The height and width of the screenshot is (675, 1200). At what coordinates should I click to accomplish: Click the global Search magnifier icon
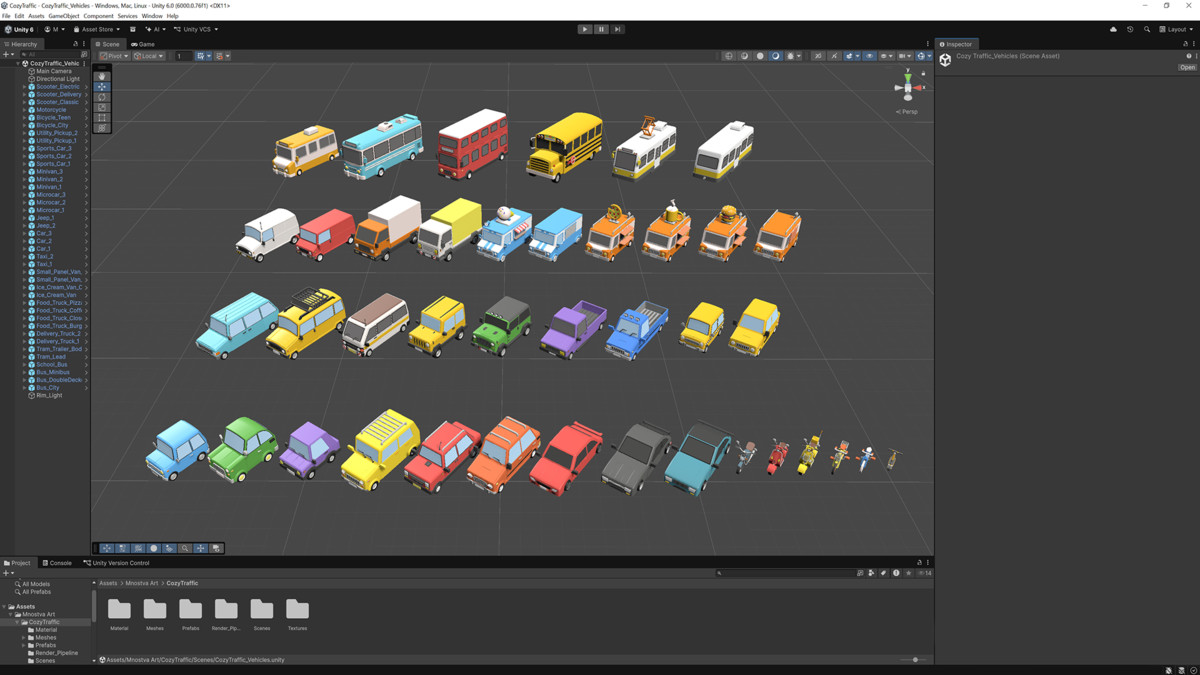[1147, 29]
